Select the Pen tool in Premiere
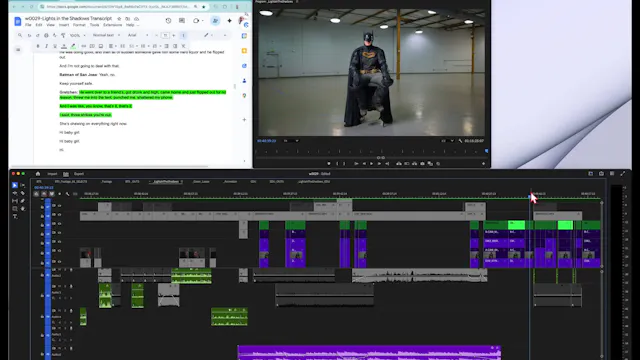This screenshot has height=360, width=640. coord(22,201)
